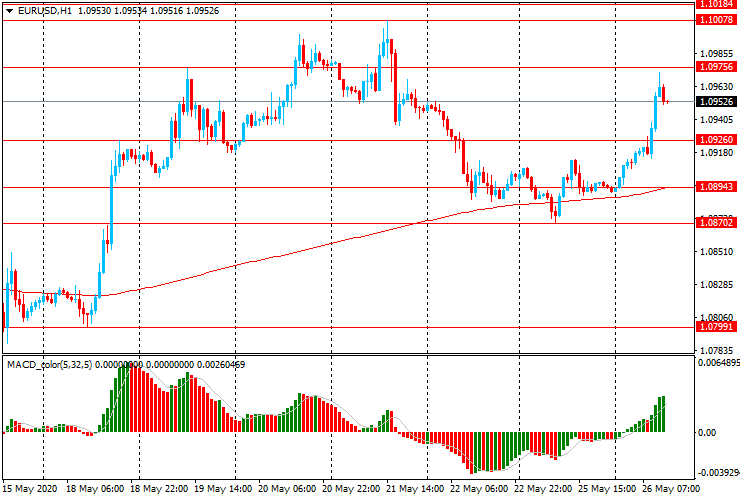Click the red 1.10078 price level label
740x500 pixels.
[716, 20]
